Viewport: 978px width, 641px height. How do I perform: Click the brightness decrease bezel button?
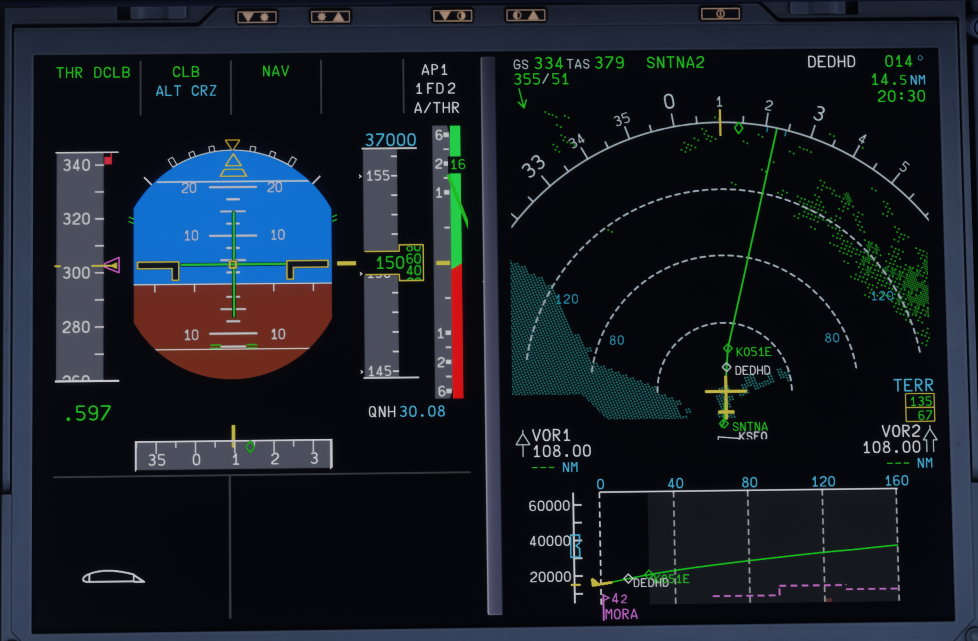[257, 17]
